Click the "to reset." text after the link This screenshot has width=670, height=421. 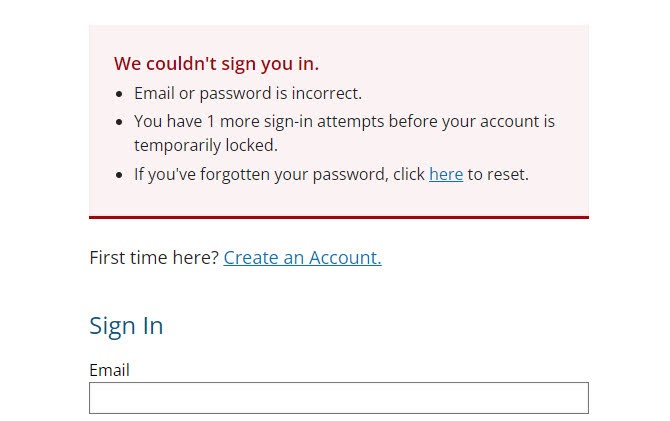coord(498,174)
